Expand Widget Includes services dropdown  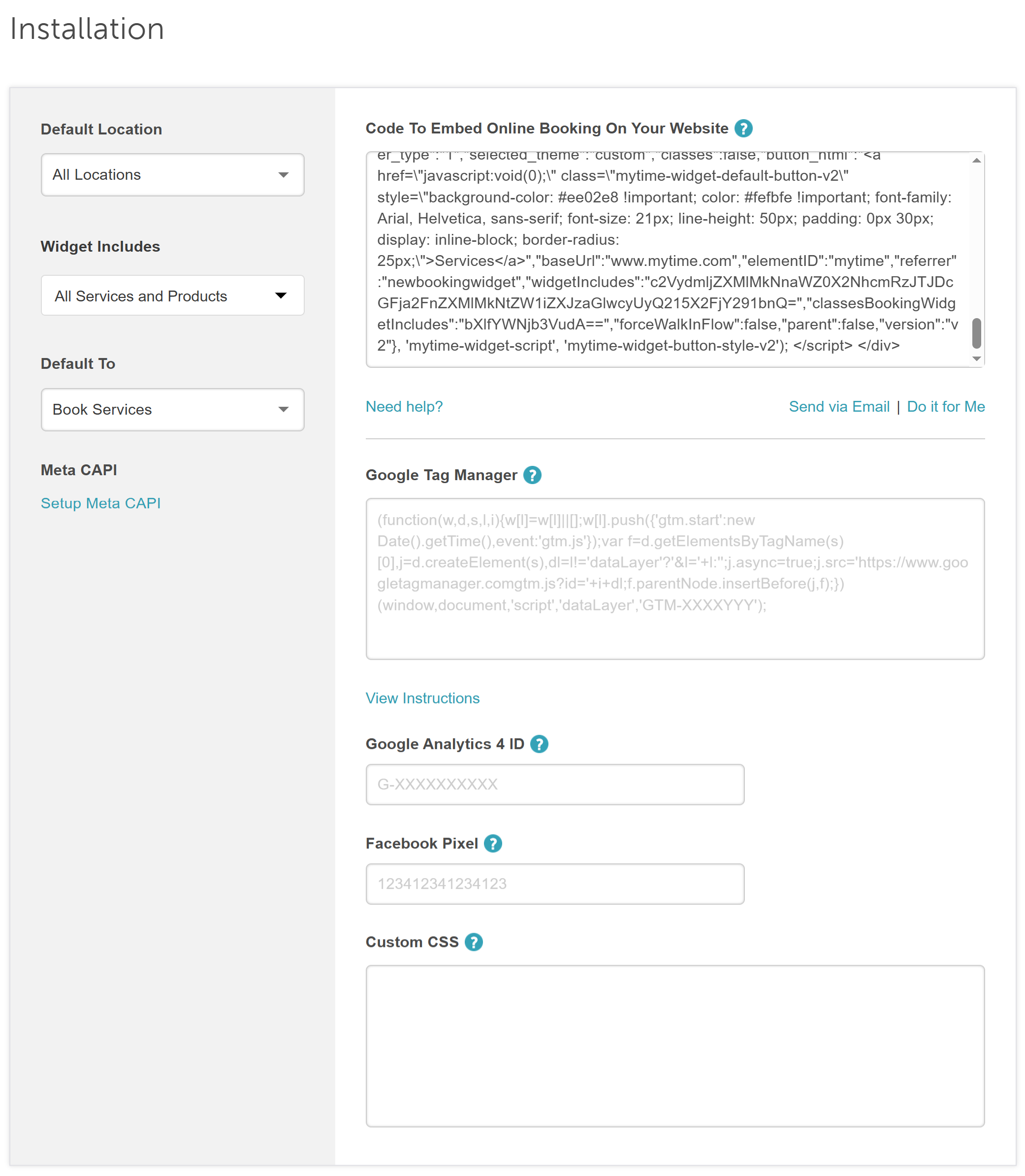coord(172,296)
